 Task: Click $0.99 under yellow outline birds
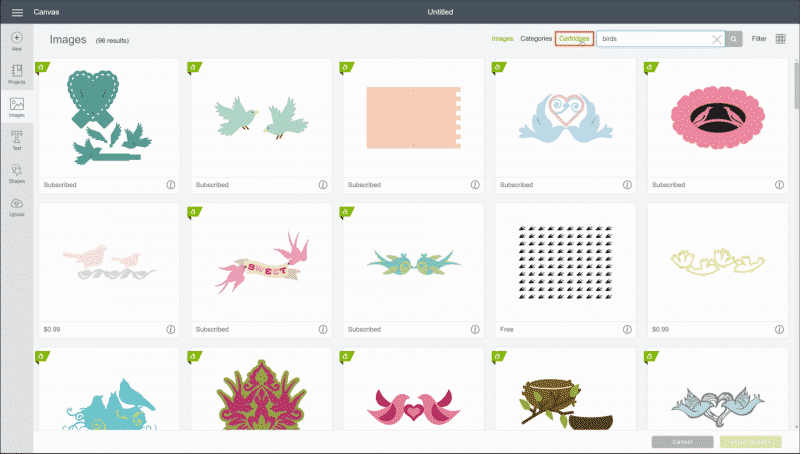coord(660,330)
